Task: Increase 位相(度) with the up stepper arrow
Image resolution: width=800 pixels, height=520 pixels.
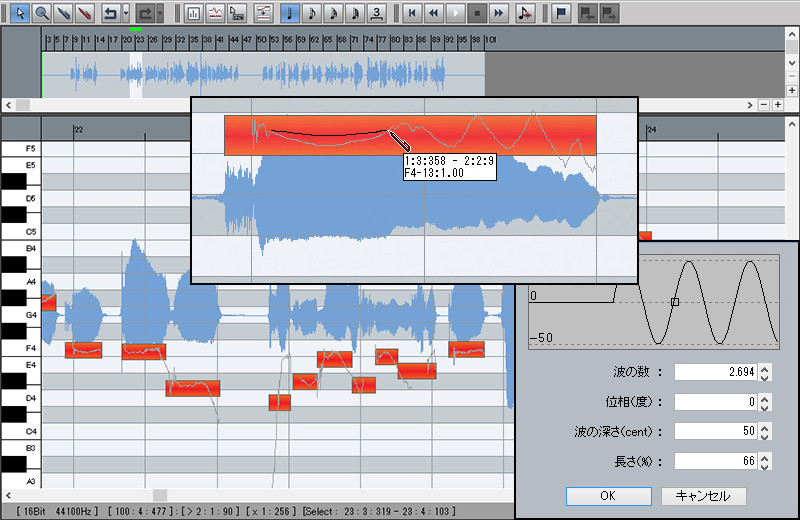Action: tap(764, 398)
